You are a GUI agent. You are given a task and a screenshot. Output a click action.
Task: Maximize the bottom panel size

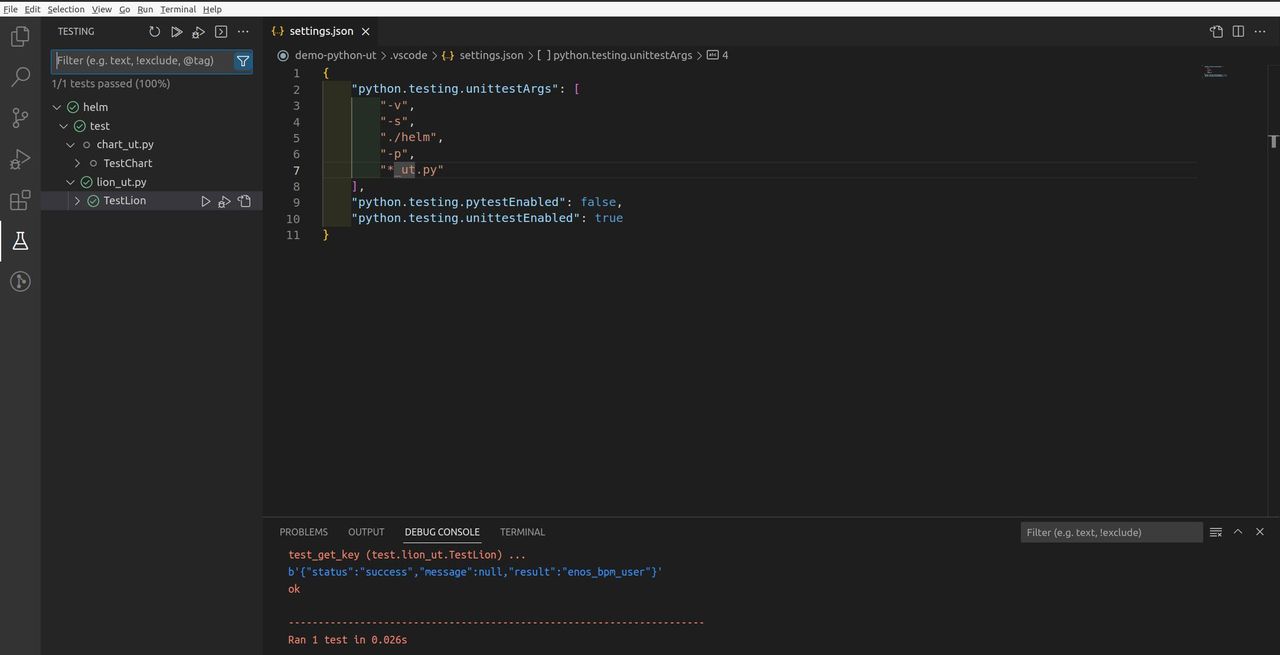[1238, 532]
